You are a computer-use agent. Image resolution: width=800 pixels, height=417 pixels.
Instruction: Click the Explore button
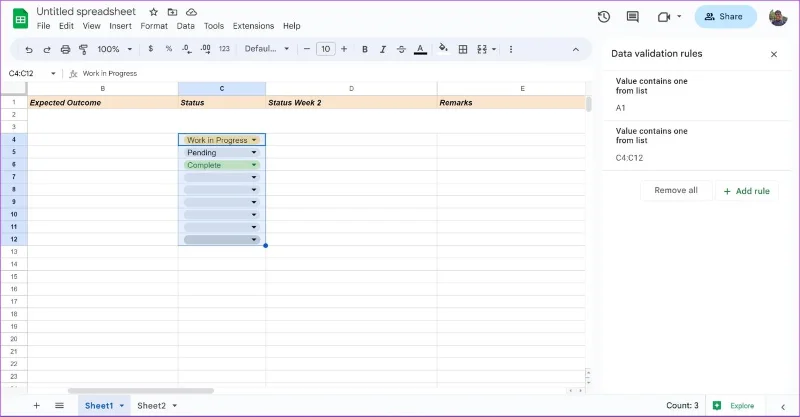point(734,406)
